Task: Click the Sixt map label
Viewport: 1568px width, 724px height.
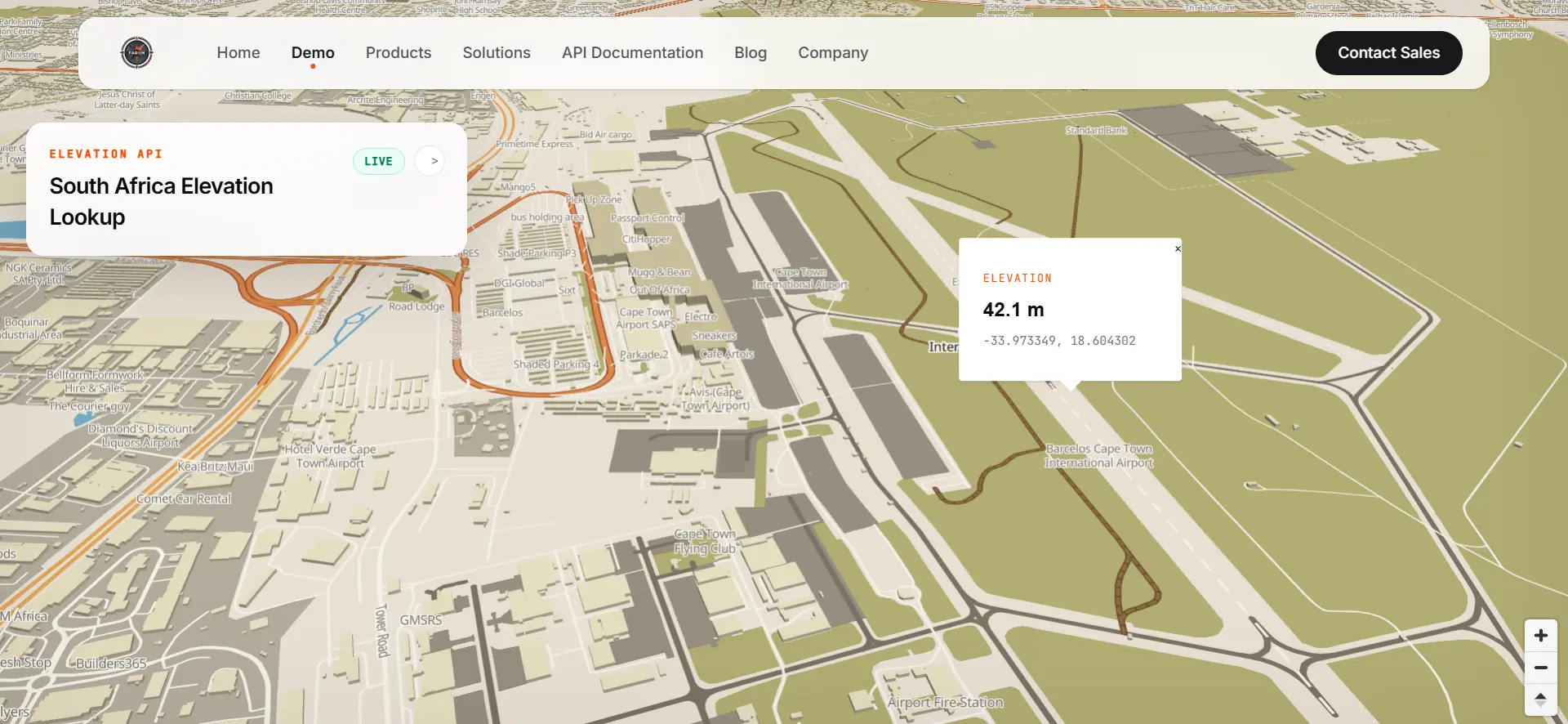Action: click(x=568, y=290)
